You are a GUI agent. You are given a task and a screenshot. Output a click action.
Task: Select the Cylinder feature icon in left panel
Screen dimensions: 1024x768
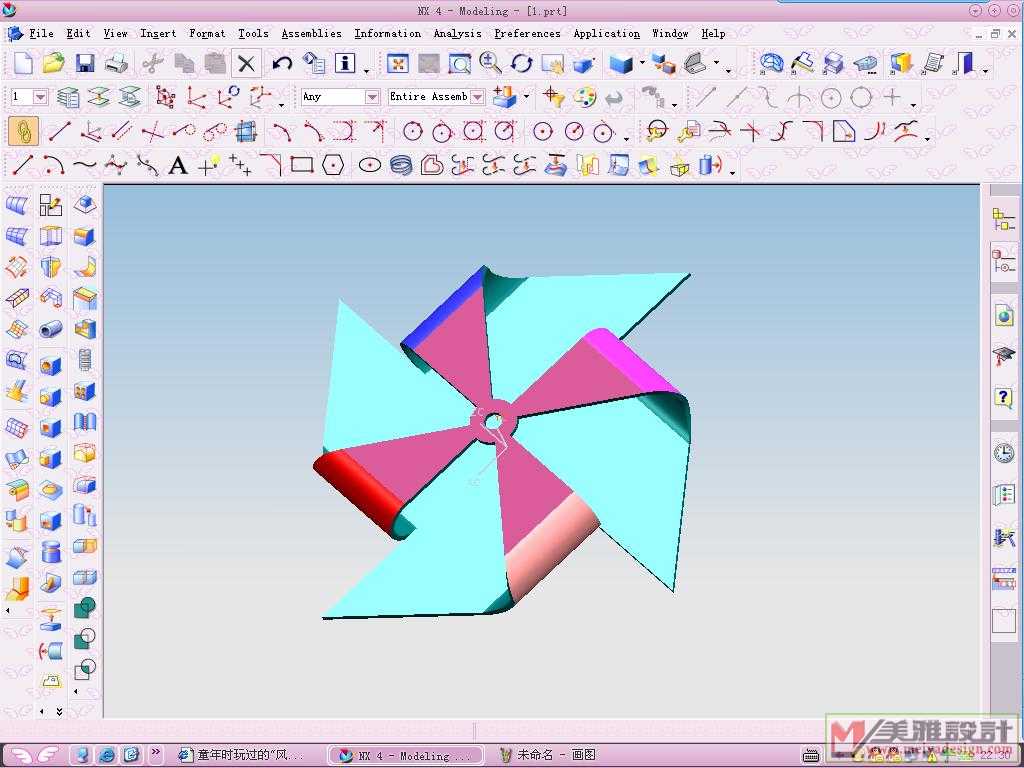[50, 552]
